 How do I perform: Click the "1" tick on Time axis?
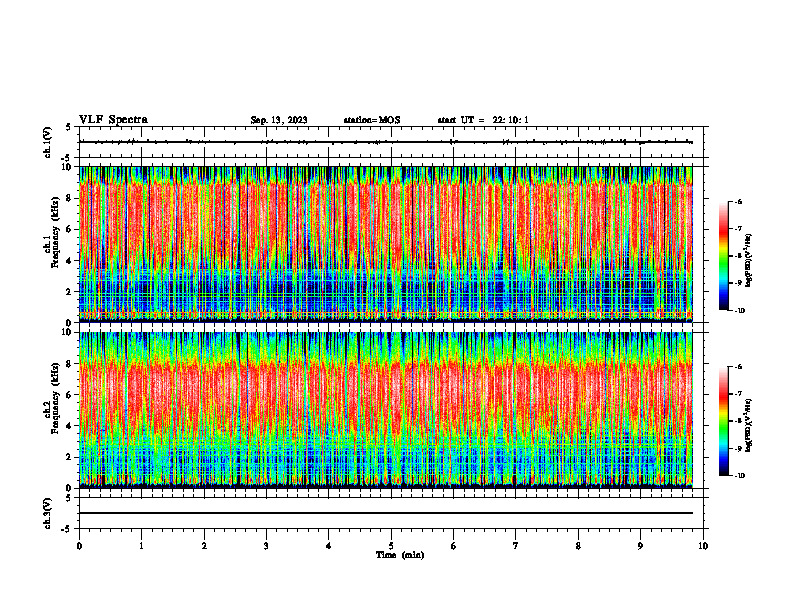pos(141,546)
